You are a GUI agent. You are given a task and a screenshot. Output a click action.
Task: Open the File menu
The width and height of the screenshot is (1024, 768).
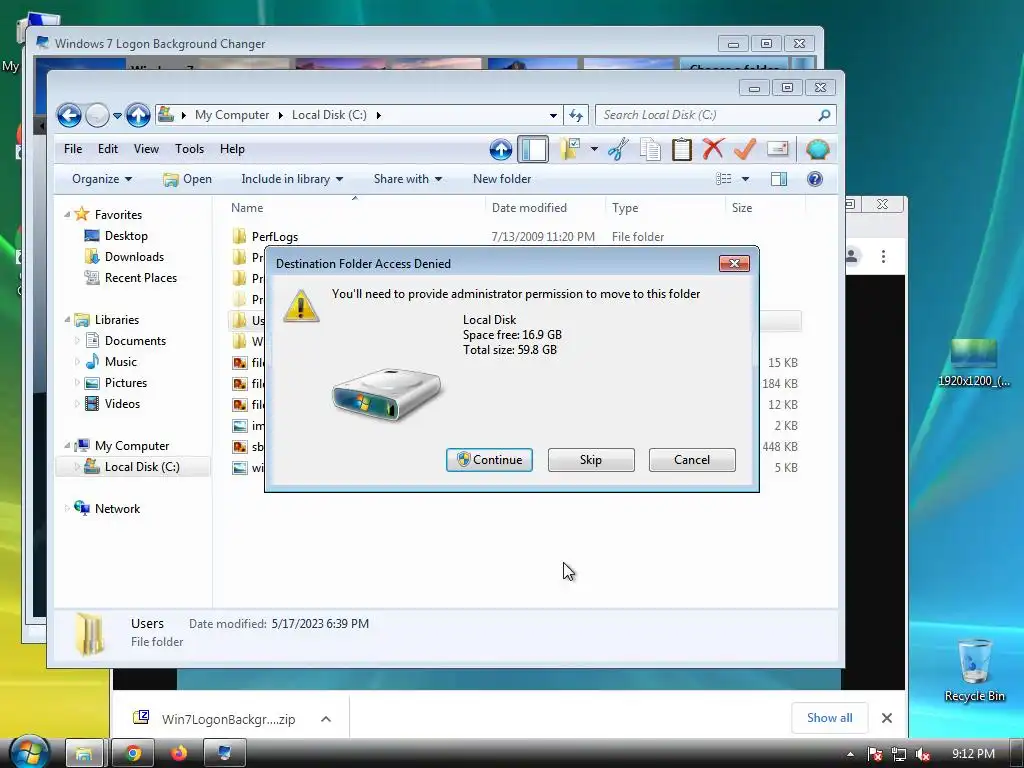pos(73,149)
